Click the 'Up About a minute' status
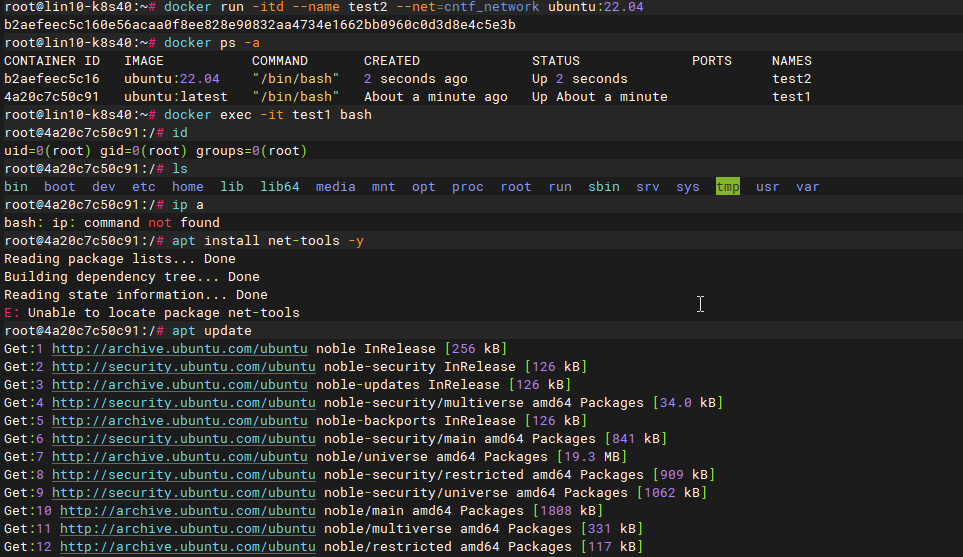 click(x=599, y=96)
